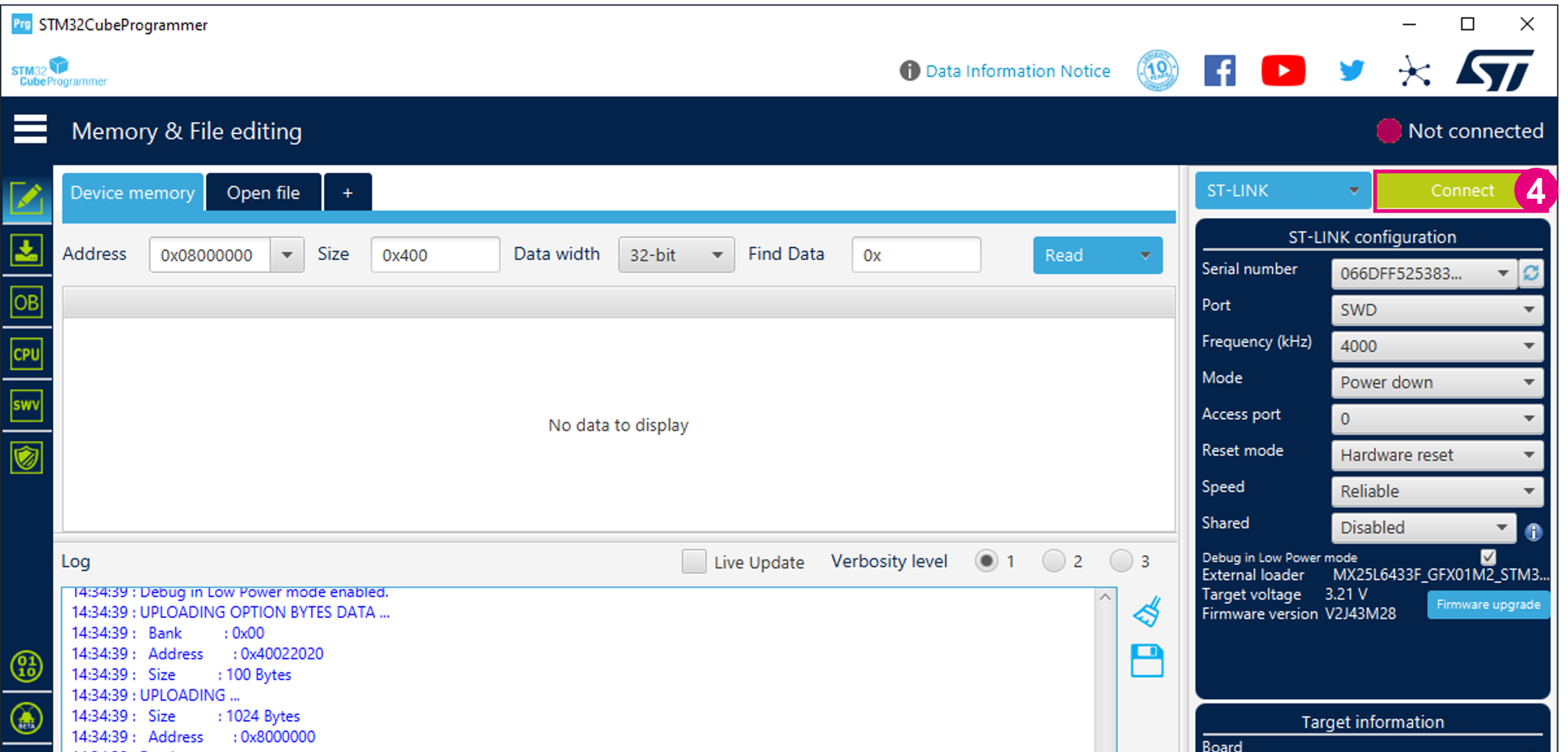Viewport: 1568px width, 752px height.
Task: Select the UPLOADING OPTION BYTES DATA log line
Action: (230, 612)
